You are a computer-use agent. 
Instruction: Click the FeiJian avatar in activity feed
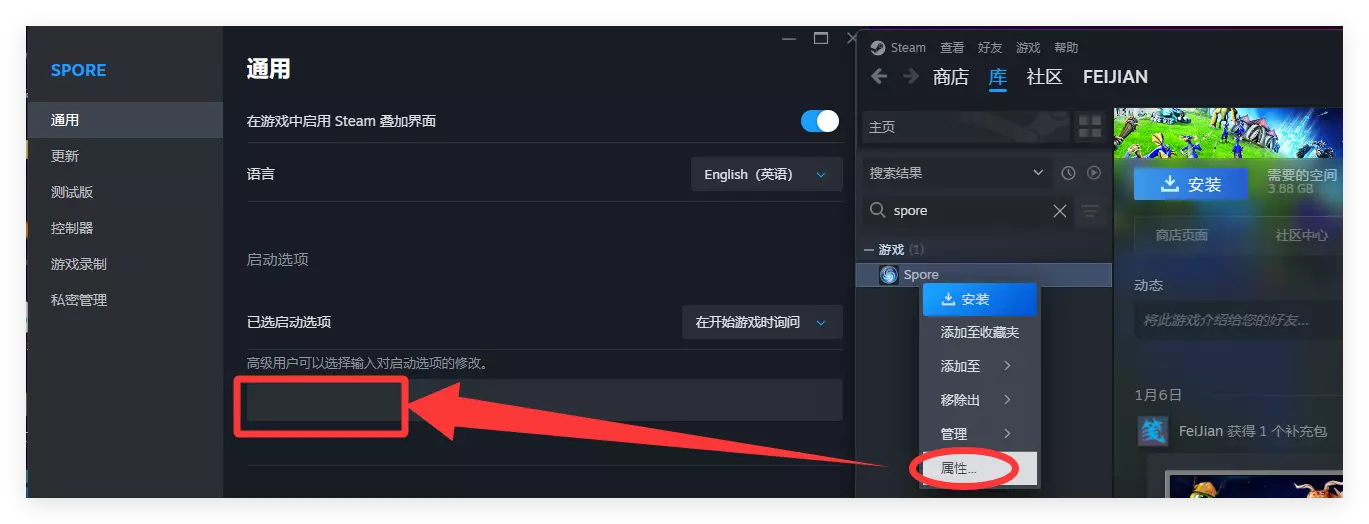click(x=1153, y=431)
